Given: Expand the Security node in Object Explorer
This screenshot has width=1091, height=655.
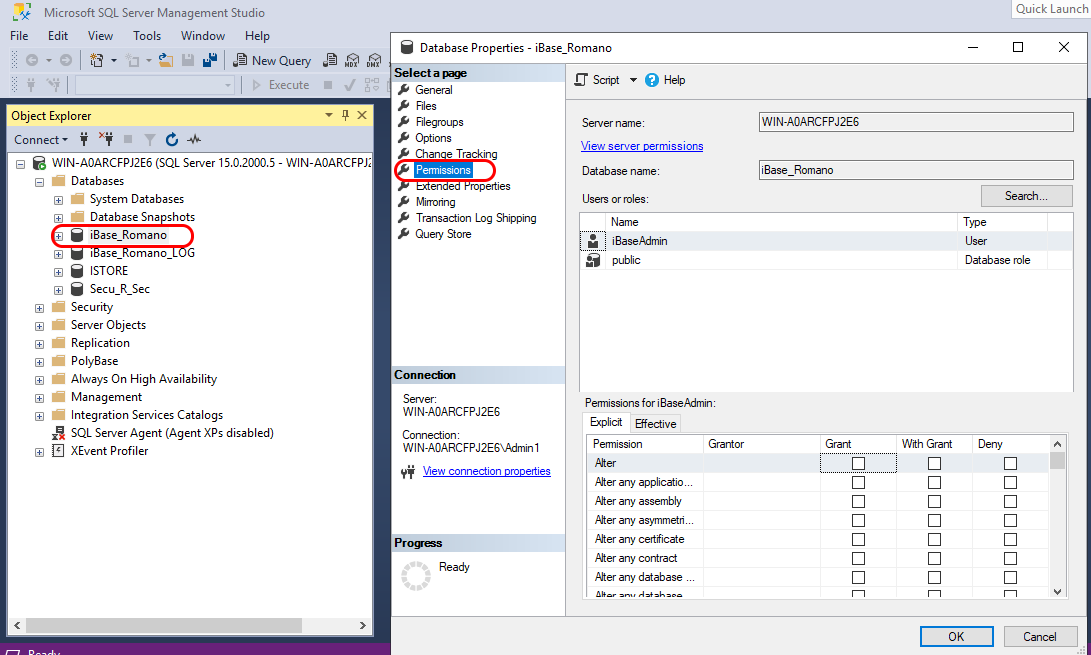Looking at the screenshot, I should coord(39,307).
